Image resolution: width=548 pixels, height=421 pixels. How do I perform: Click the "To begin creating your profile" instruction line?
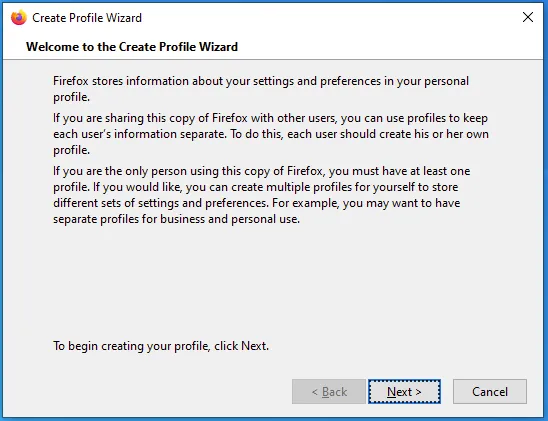(x=161, y=346)
